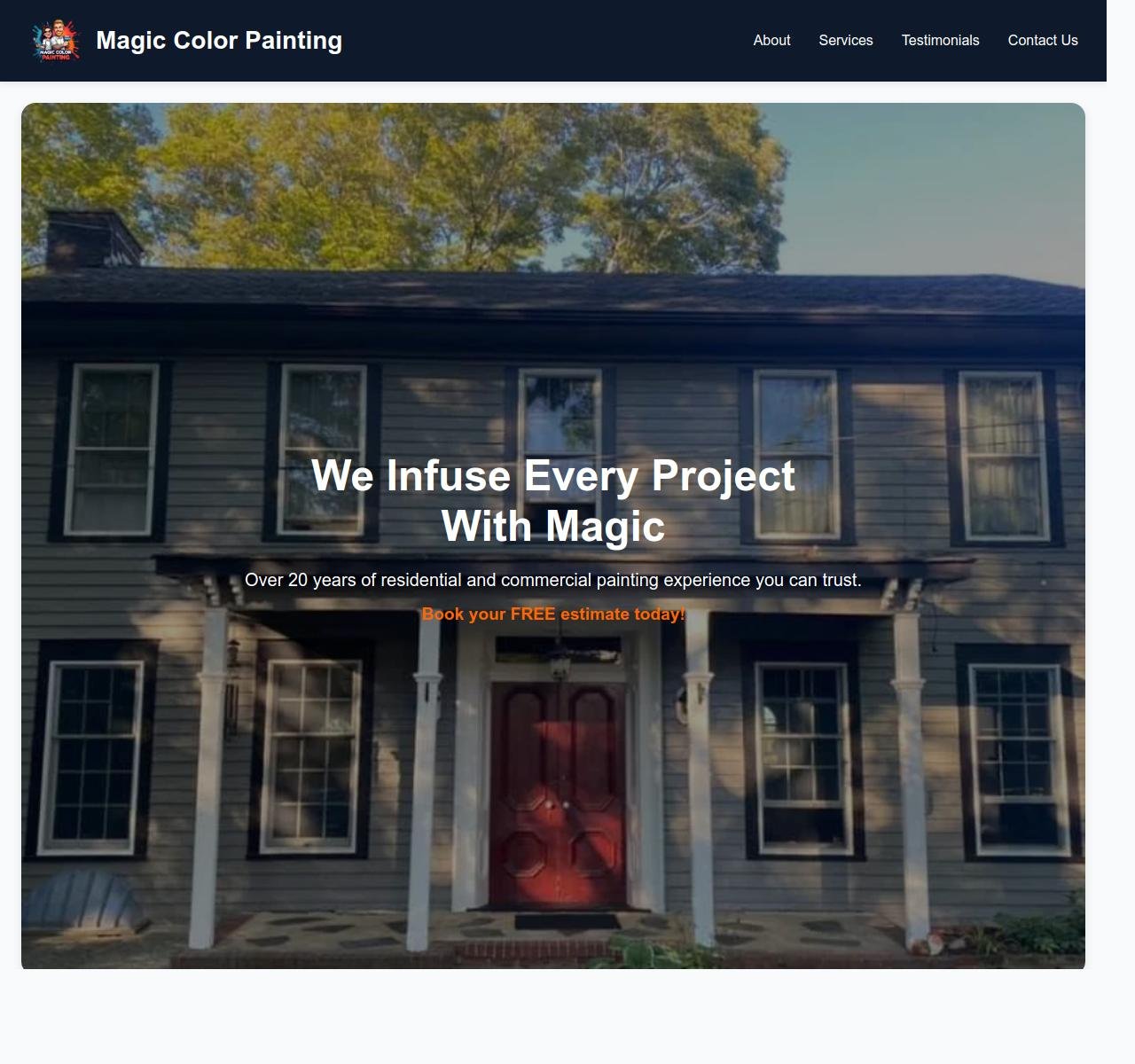
Task: Click 'Book your FREE estimate today!' text
Action: [x=553, y=614]
